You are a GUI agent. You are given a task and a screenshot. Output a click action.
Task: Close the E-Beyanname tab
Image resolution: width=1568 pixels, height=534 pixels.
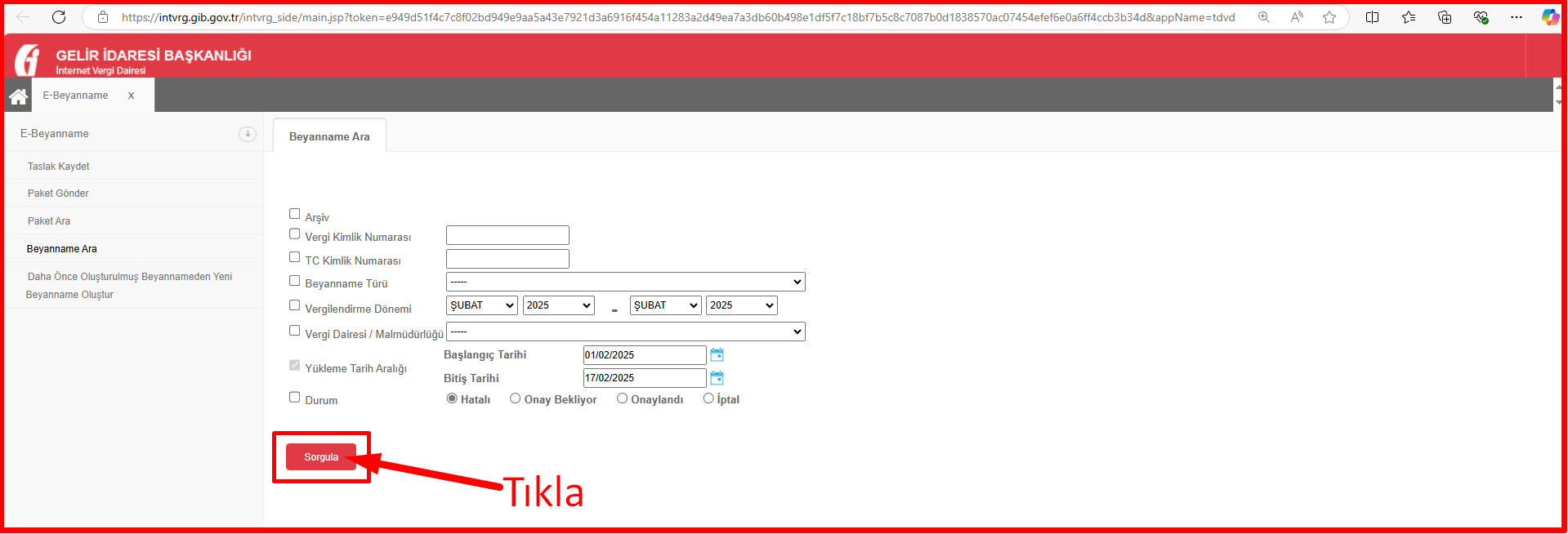point(131,96)
